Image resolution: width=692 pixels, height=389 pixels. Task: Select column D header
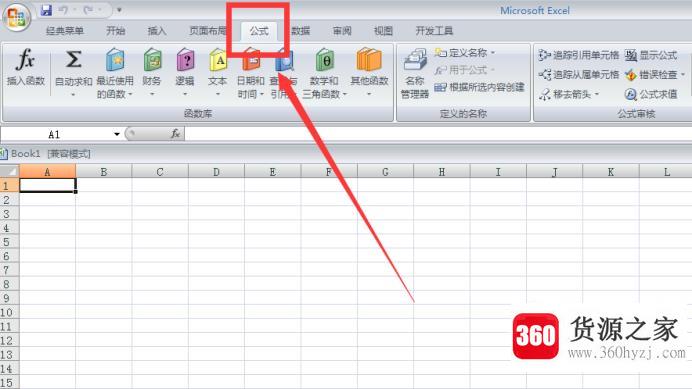pos(216,172)
